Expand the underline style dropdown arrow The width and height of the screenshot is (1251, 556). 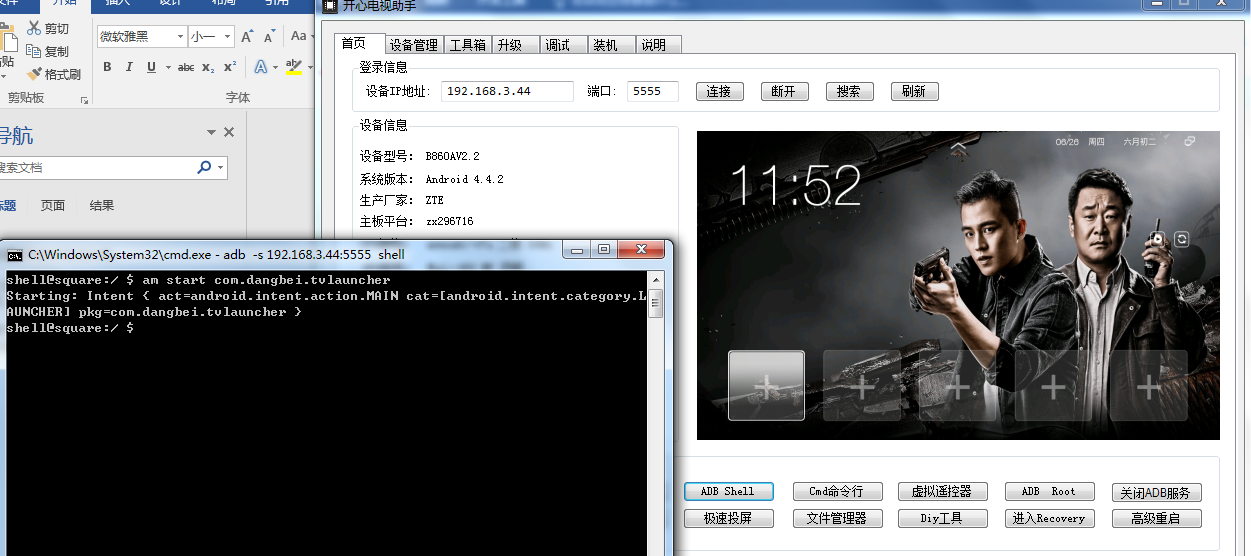point(166,67)
